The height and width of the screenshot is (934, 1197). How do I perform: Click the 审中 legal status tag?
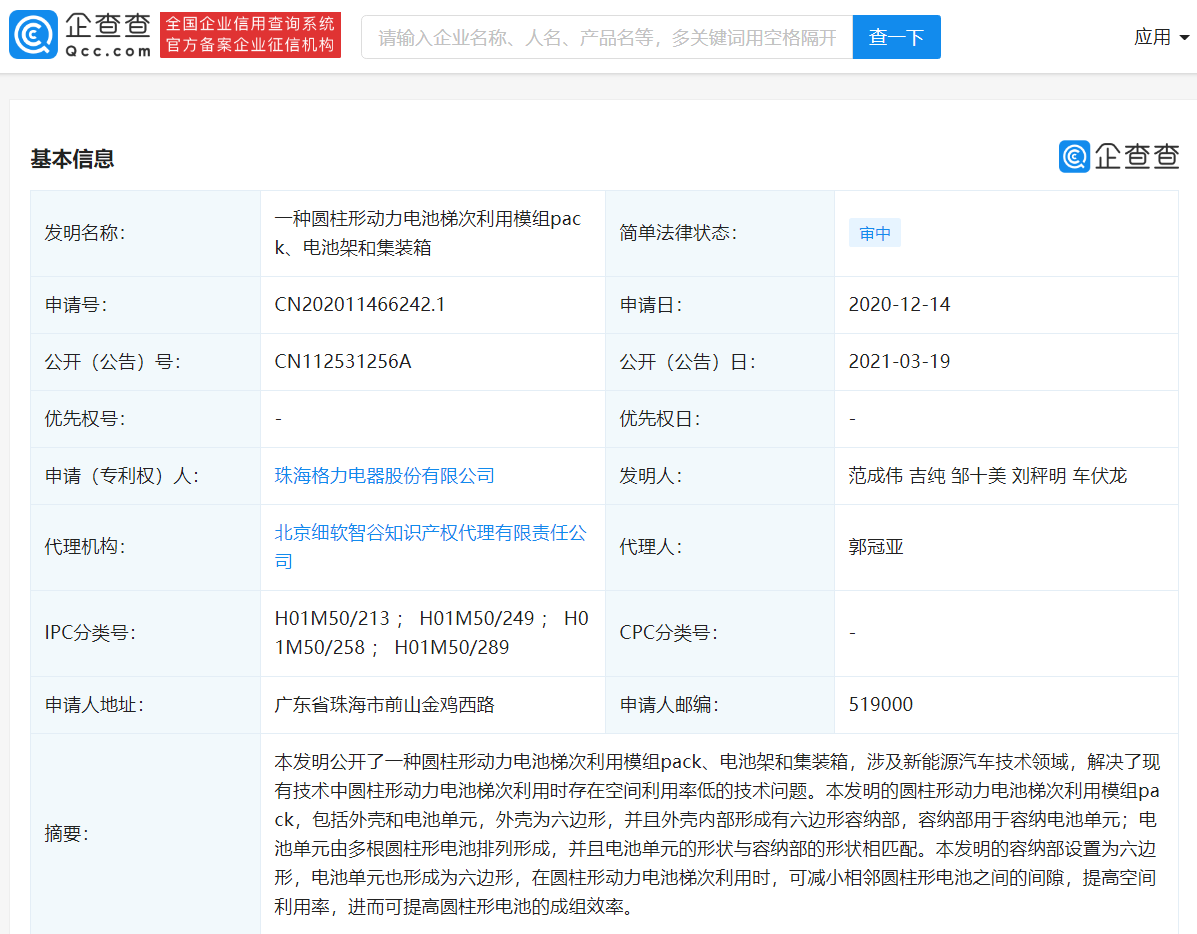click(874, 232)
